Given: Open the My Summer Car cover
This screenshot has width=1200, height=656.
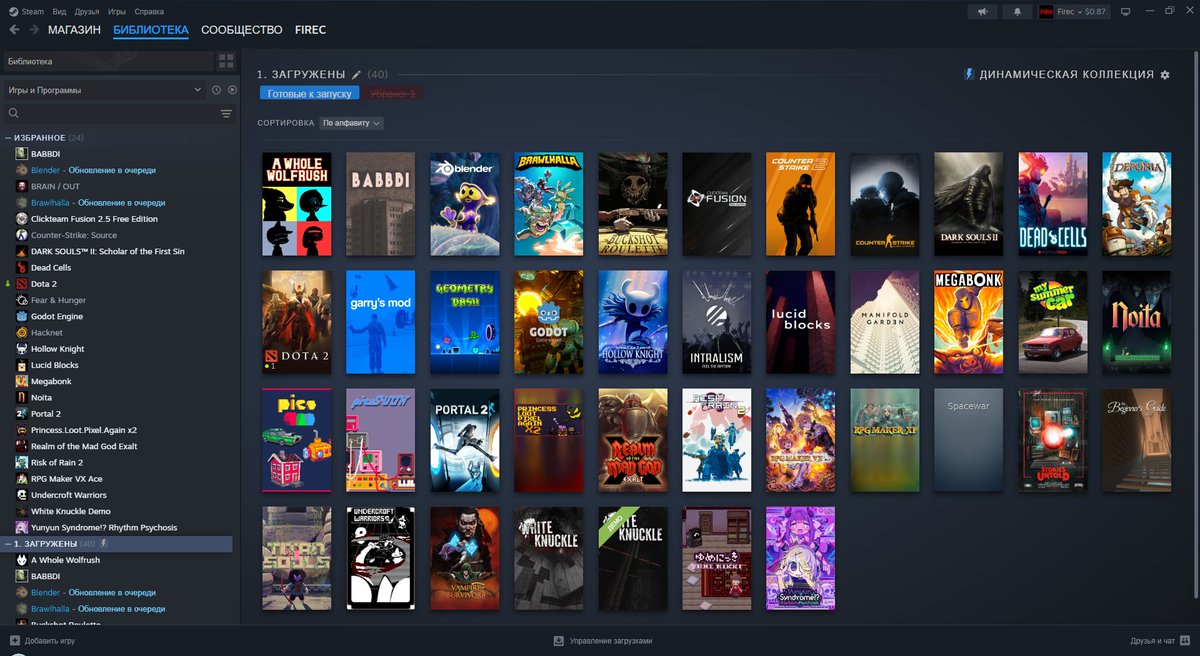Looking at the screenshot, I should (x=1053, y=322).
